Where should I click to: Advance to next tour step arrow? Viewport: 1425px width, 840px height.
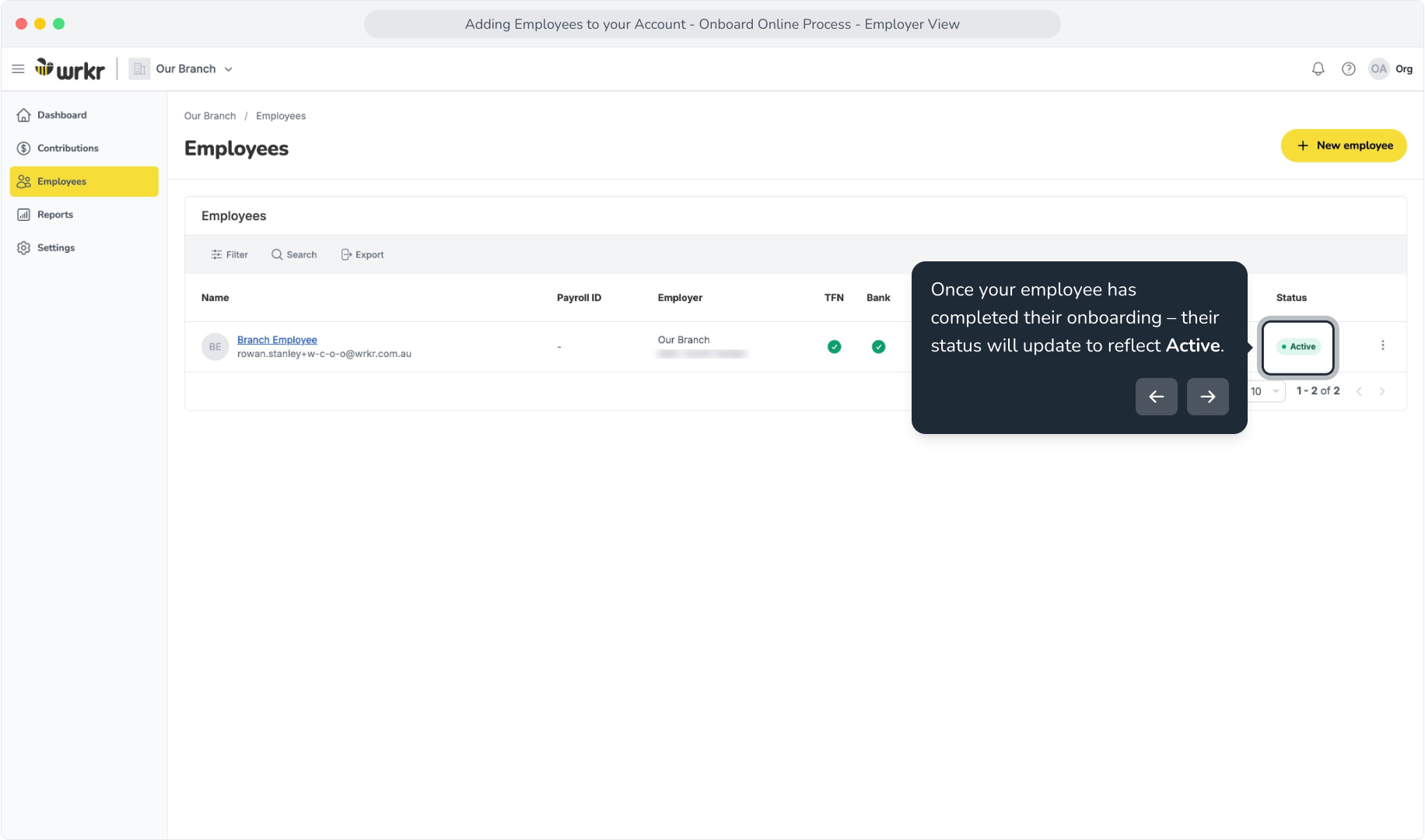[x=1207, y=397]
